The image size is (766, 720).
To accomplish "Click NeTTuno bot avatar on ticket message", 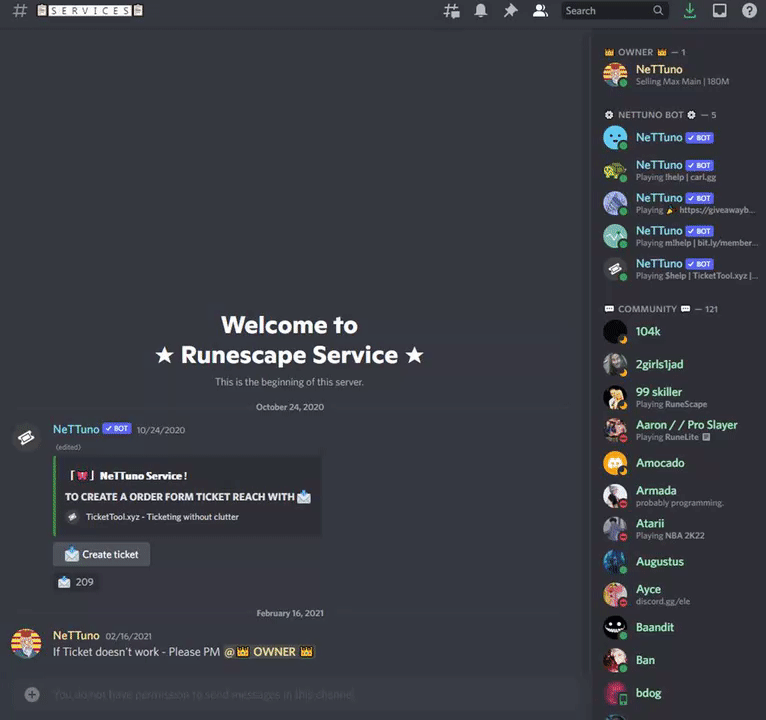I will [x=26, y=437].
